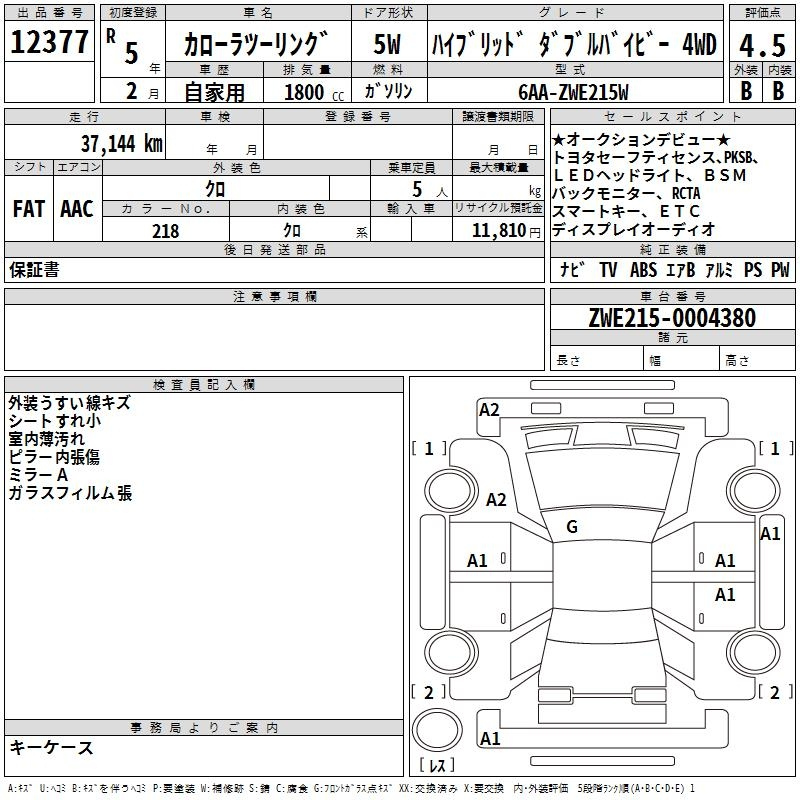Click the A1 mark on the far right edge
The height and width of the screenshot is (800, 800).
(770, 534)
